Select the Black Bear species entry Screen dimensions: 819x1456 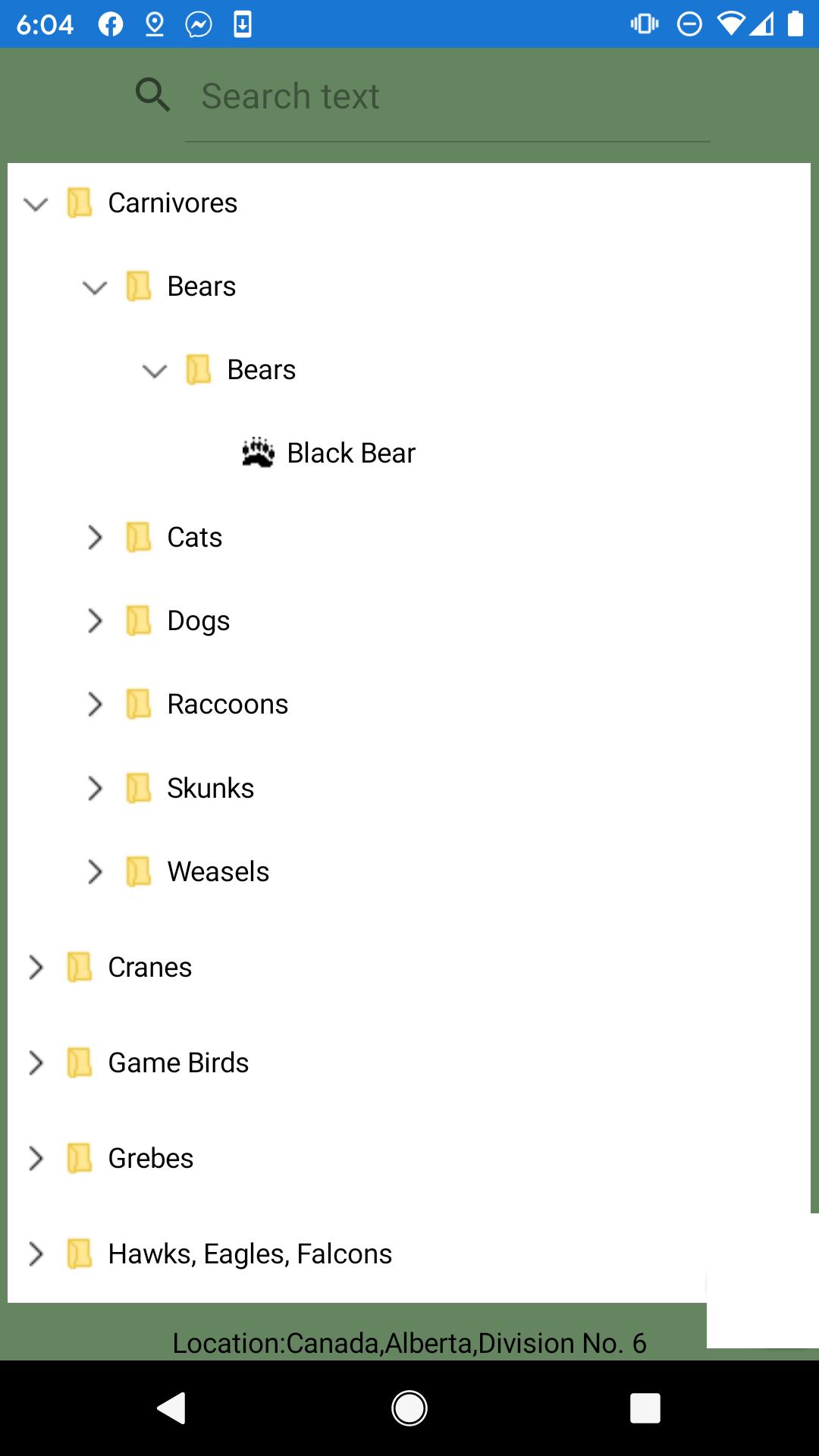(351, 453)
